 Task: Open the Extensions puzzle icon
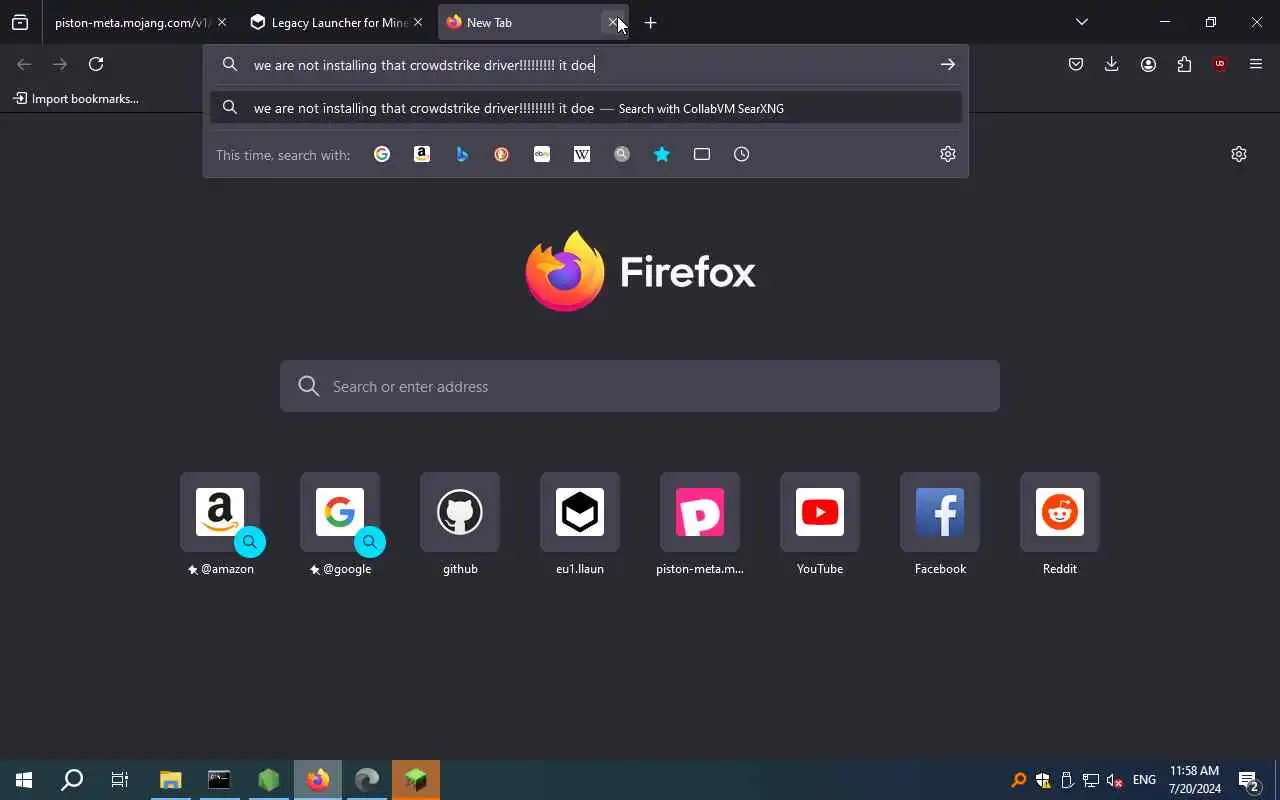pyautogui.click(x=1184, y=64)
